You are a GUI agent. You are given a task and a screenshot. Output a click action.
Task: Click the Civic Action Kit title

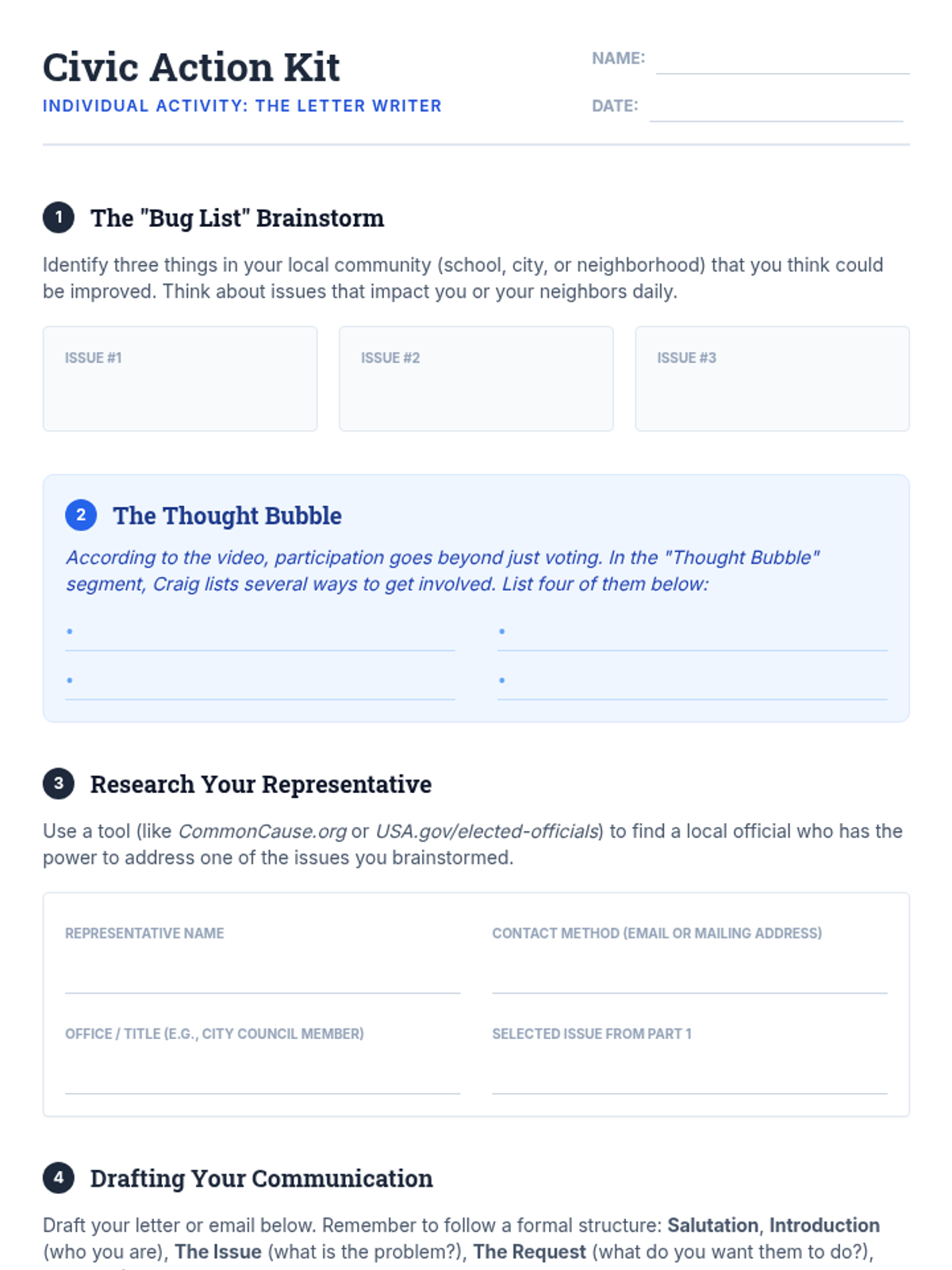point(191,67)
